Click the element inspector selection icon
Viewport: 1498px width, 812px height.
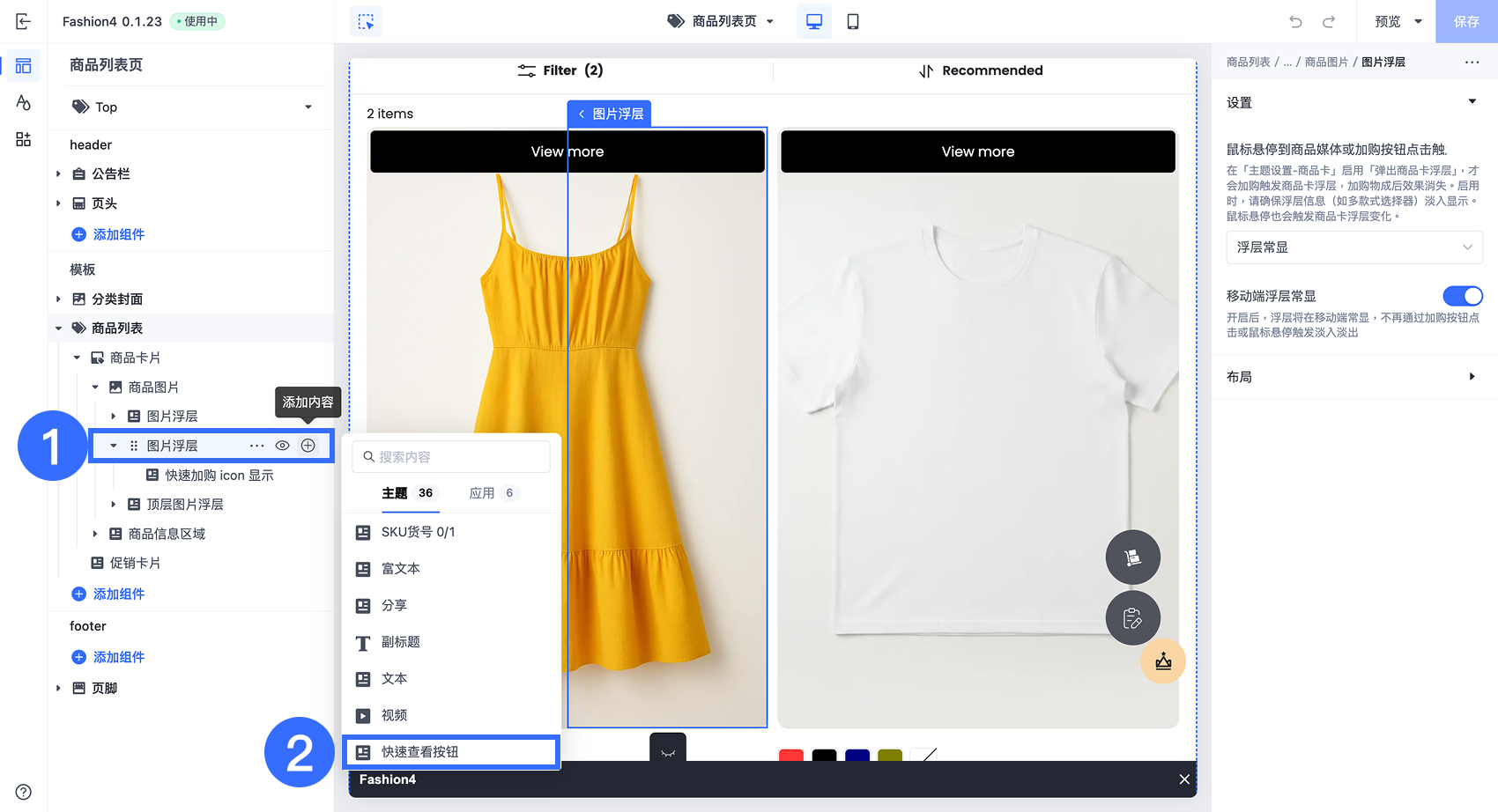(366, 21)
